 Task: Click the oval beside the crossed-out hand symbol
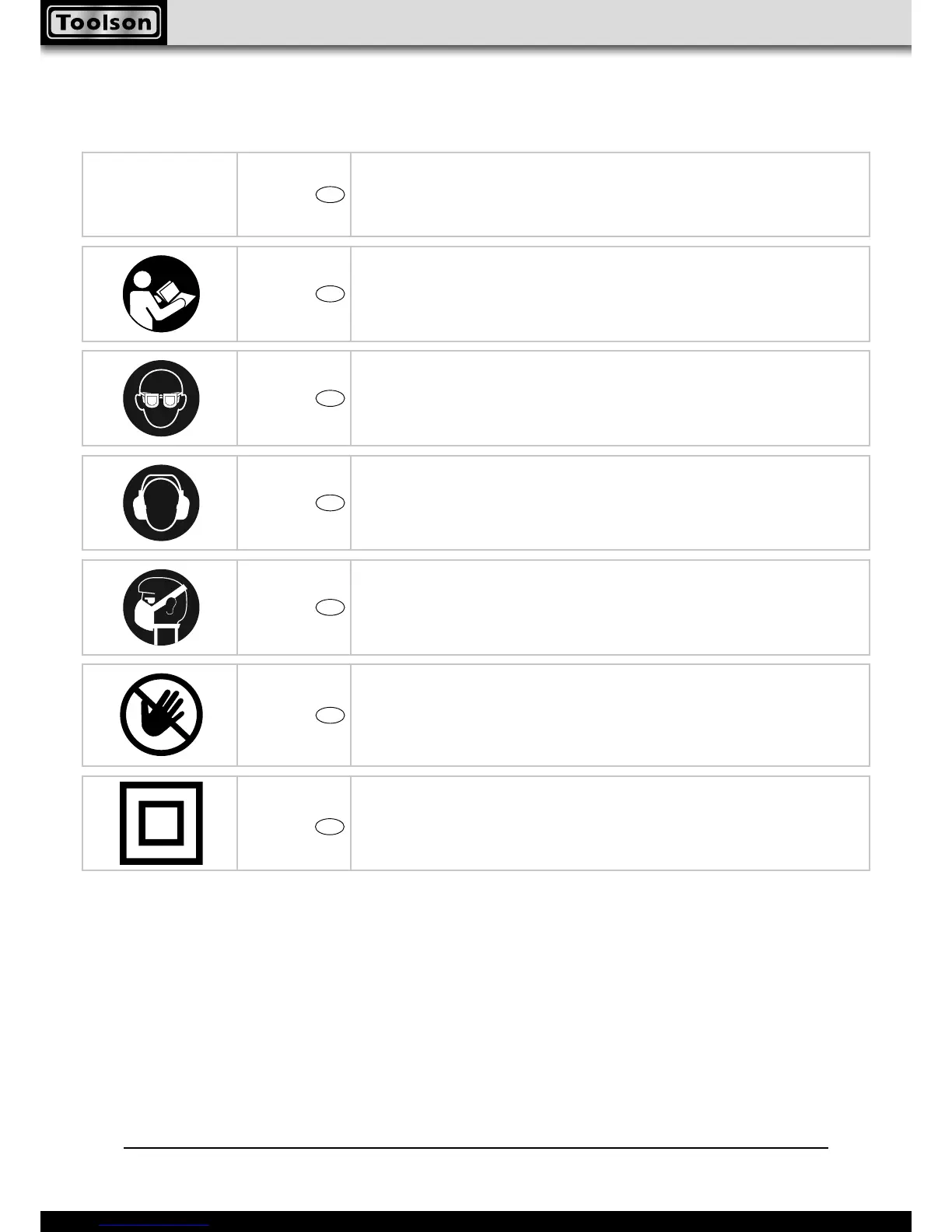pyautogui.click(x=331, y=716)
